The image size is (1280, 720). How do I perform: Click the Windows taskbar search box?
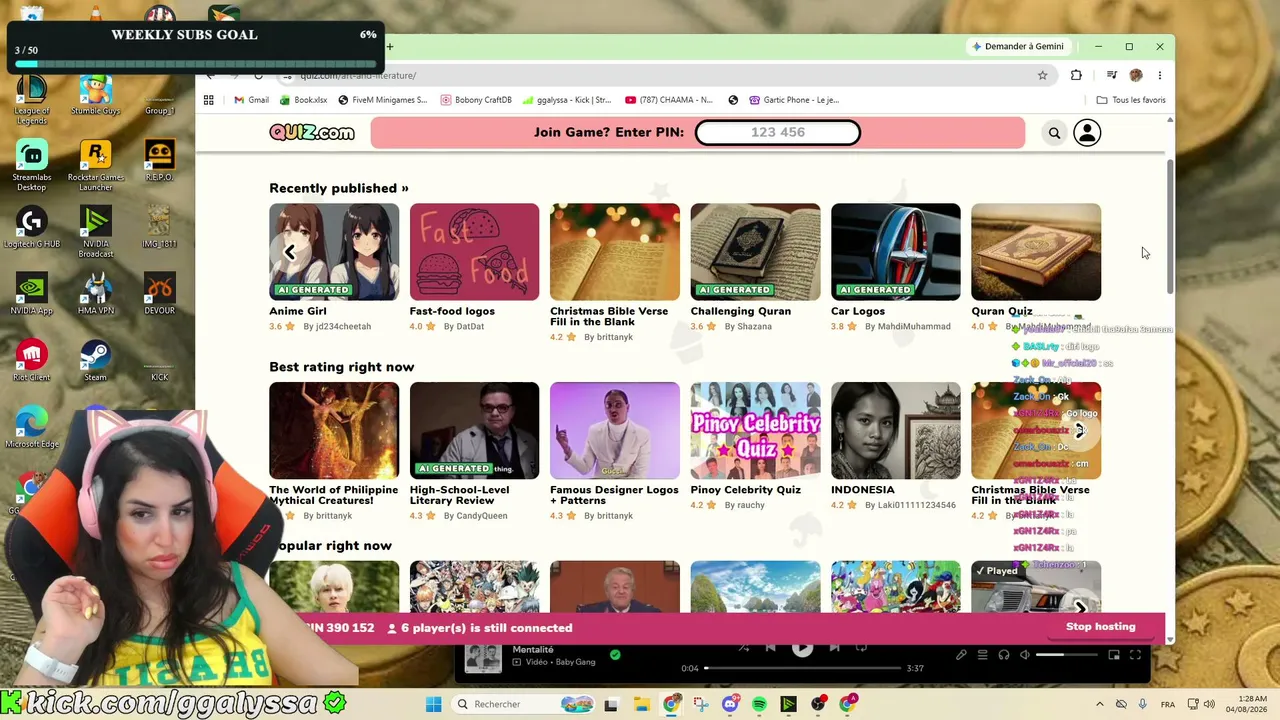point(522,704)
